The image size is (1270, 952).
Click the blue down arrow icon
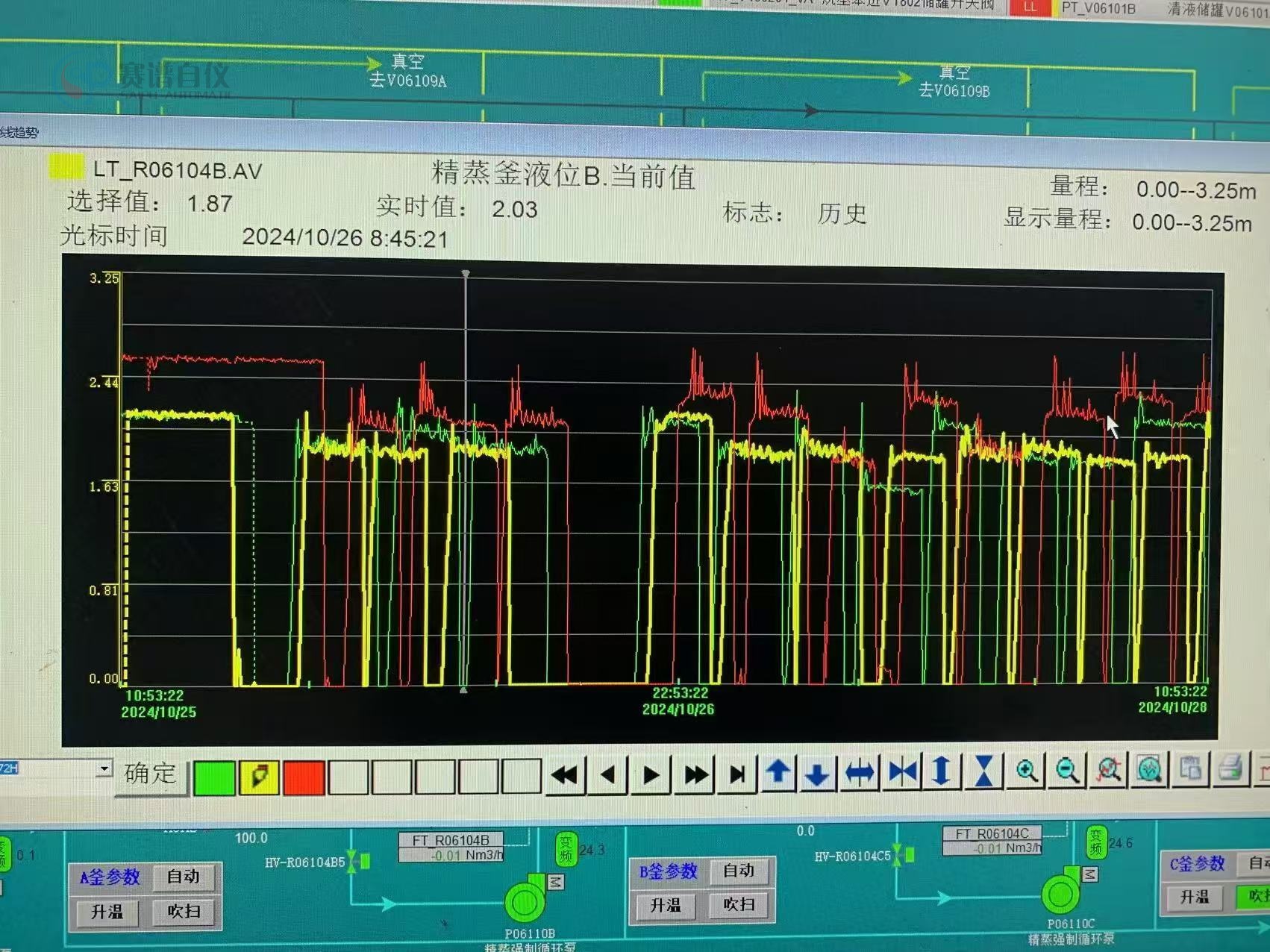coord(817,774)
